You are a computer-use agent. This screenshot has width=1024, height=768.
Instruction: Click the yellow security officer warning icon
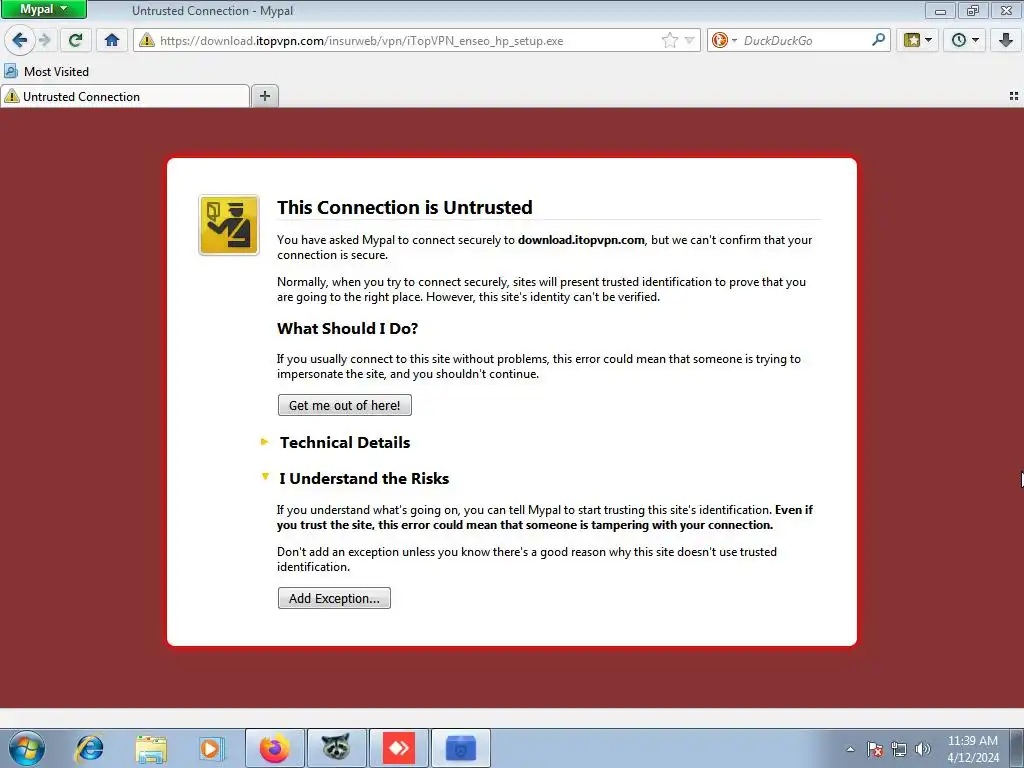coord(229,225)
